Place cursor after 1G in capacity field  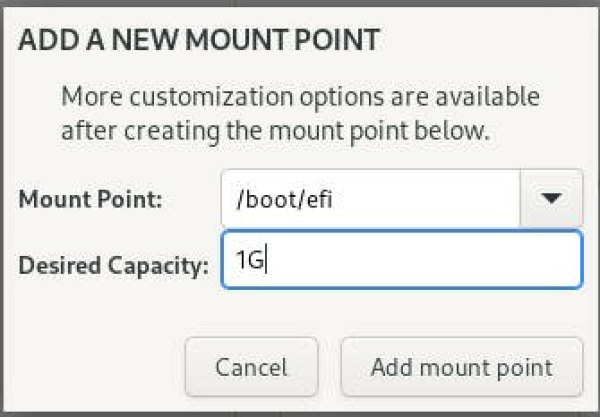268,261
